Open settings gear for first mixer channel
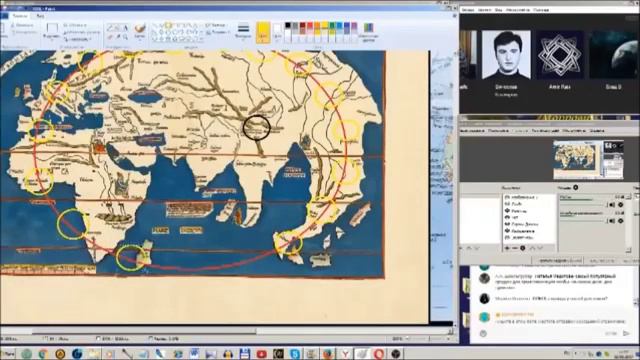 [620, 204]
